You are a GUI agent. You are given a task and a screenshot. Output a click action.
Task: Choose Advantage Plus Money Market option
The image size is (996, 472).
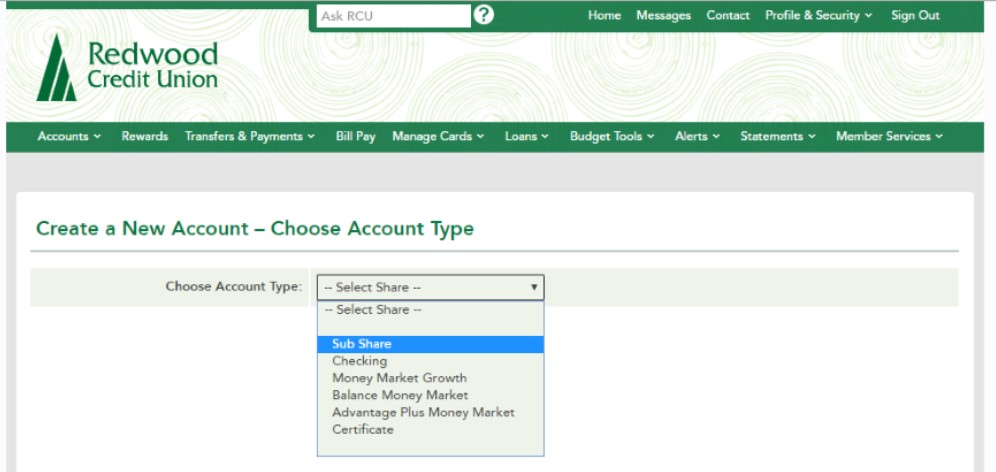coord(431,412)
